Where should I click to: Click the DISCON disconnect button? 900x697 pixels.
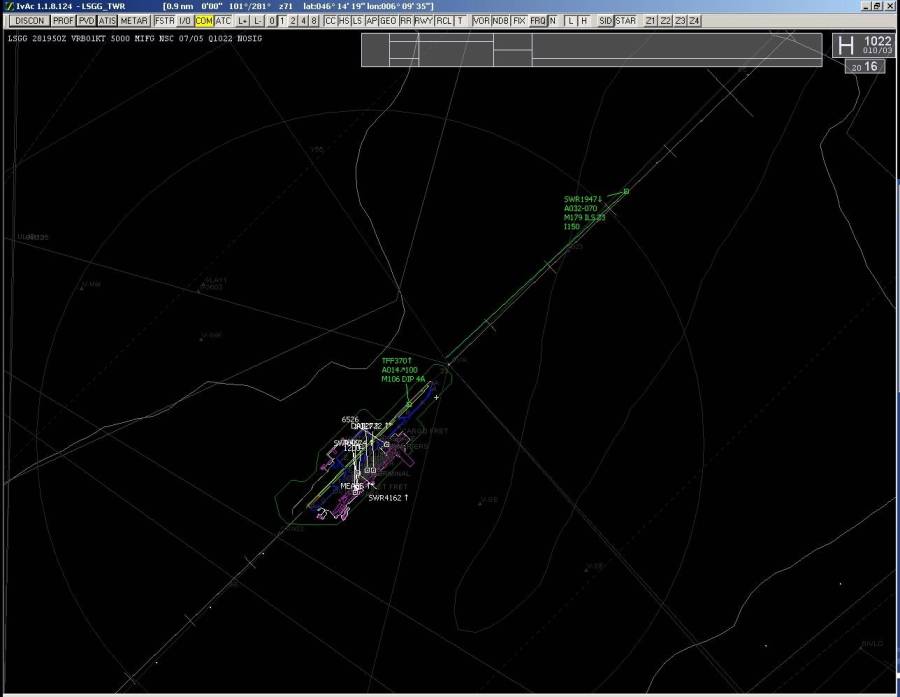click(30, 21)
